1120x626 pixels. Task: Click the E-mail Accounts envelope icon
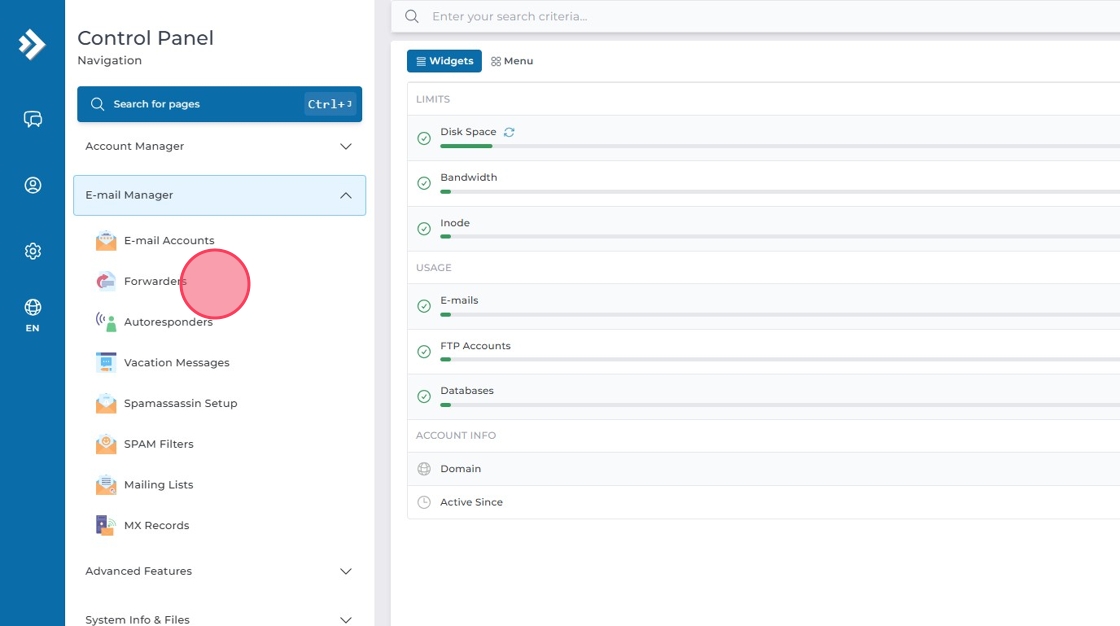[106, 241]
